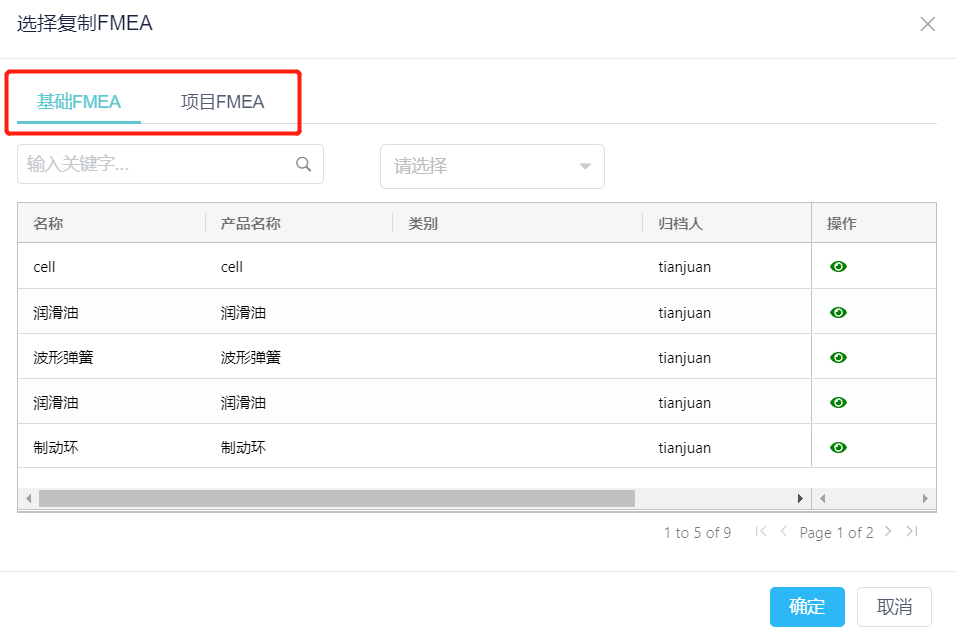This screenshot has height=637, width=956.
Task: Close the 选择复制FMEA dialog
Action: (x=927, y=24)
